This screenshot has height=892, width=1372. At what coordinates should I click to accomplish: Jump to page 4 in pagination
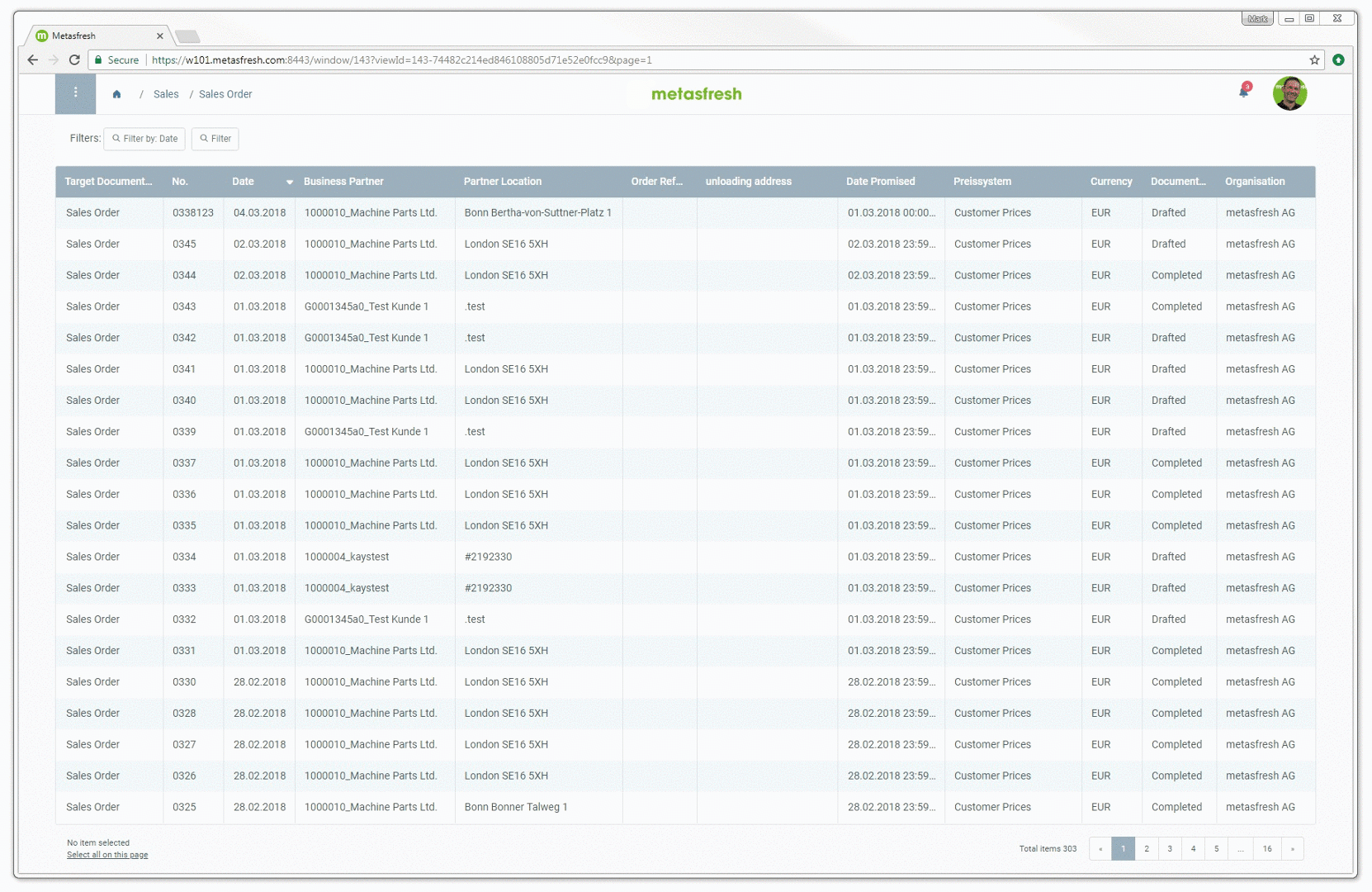coord(1193,849)
